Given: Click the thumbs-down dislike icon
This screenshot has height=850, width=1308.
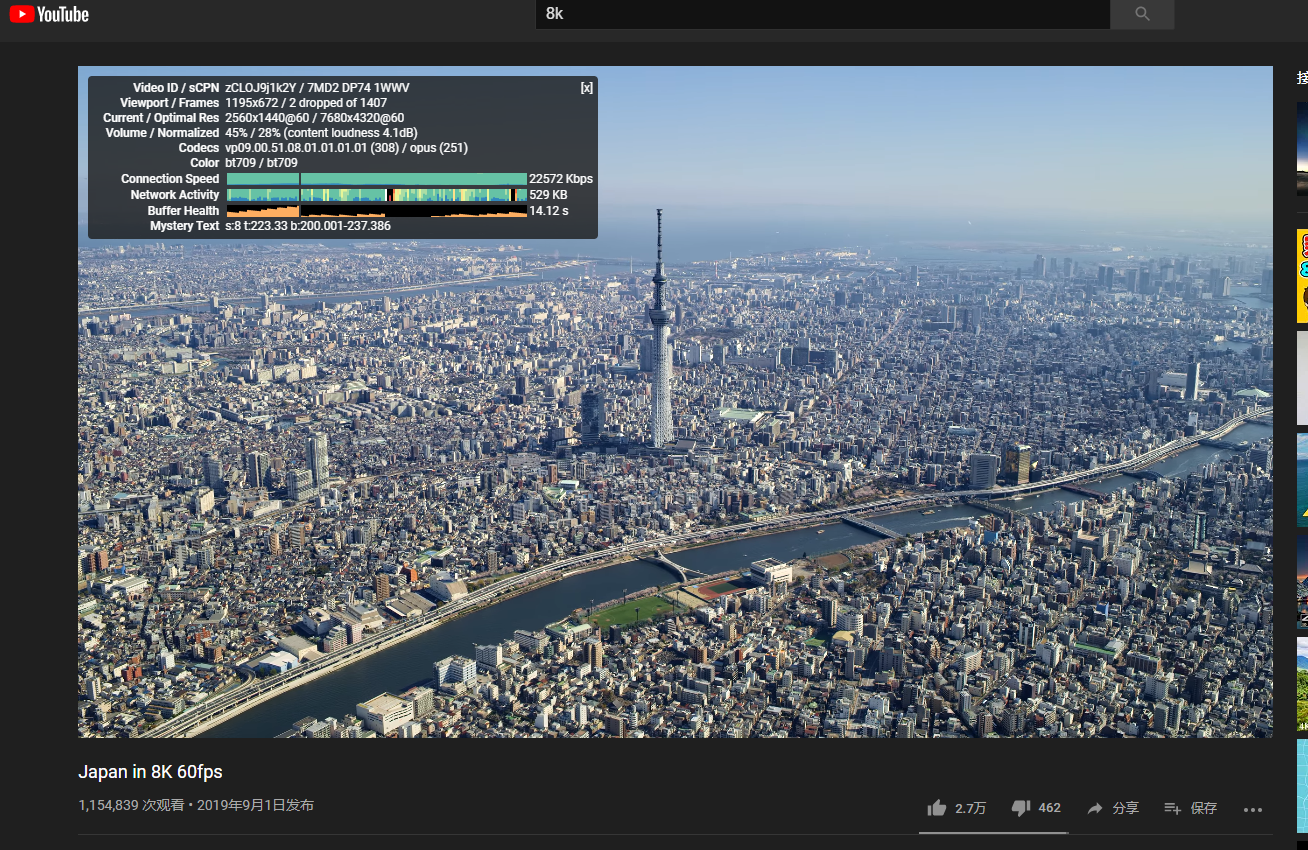Looking at the screenshot, I should point(1020,808).
